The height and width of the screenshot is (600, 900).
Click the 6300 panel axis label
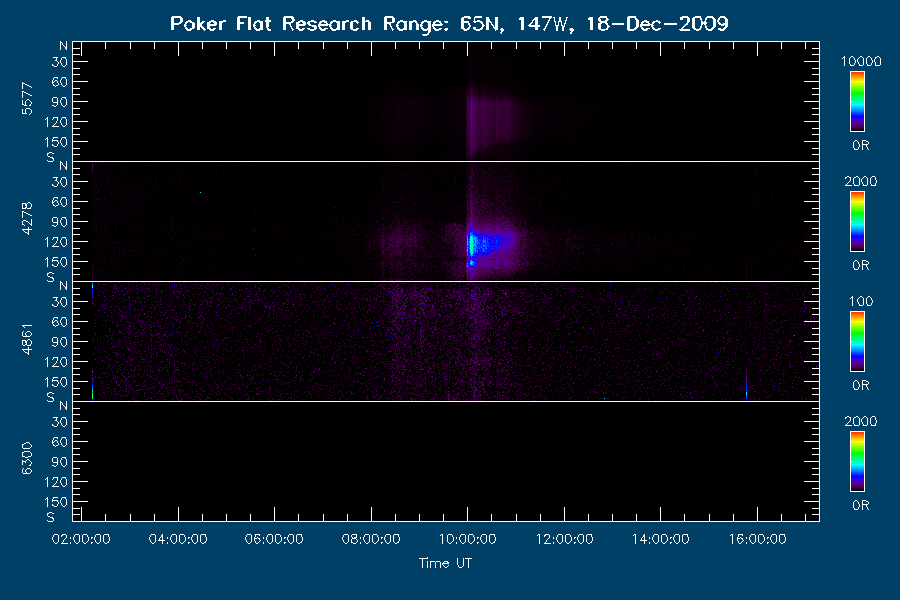tap(27, 459)
